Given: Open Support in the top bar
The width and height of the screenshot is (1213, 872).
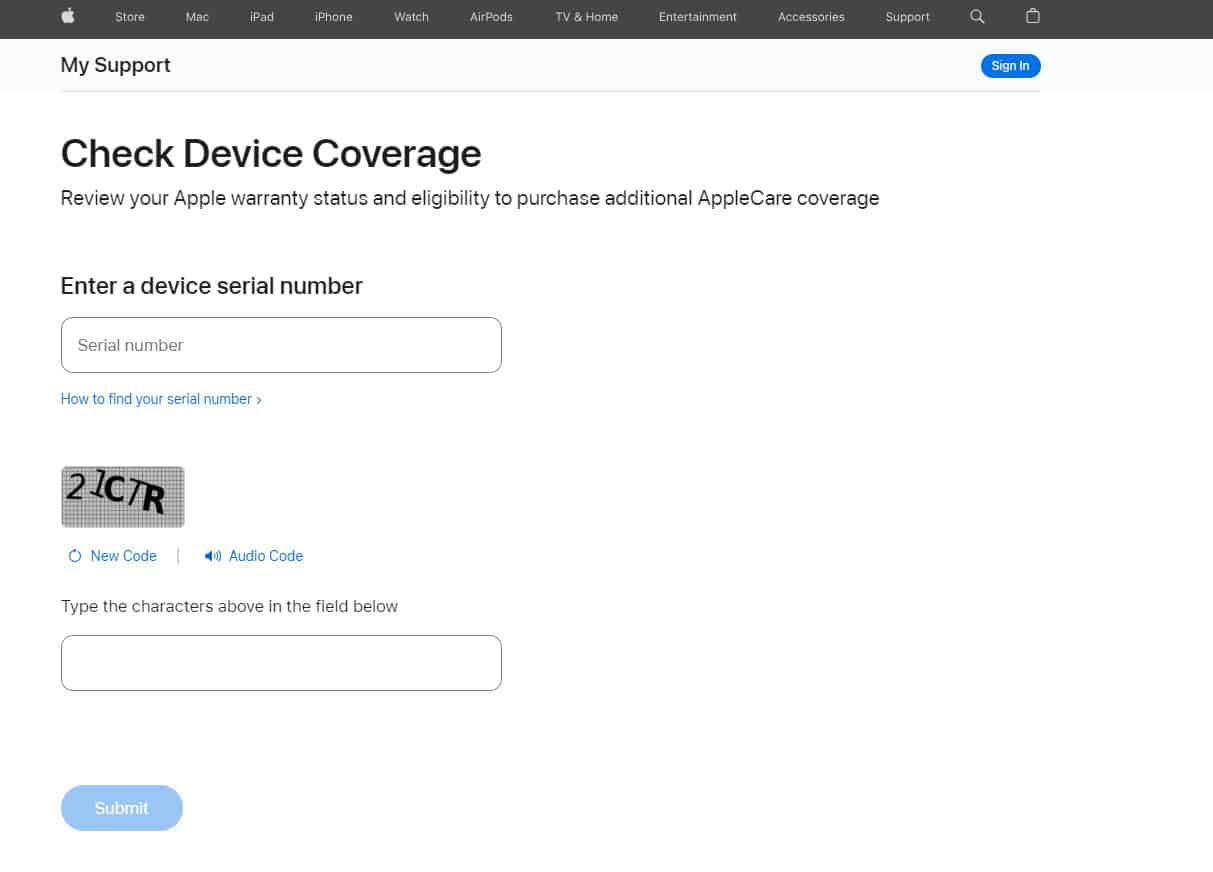Looking at the screenshot, I should [x=907, y=17].
